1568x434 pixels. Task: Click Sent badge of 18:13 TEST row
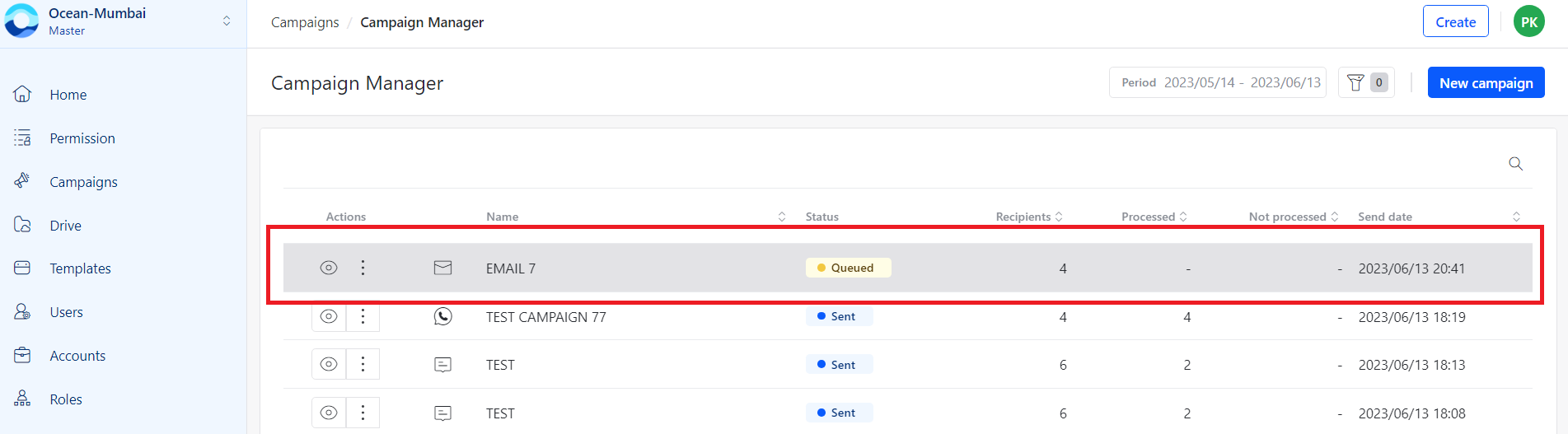point(839,365)
